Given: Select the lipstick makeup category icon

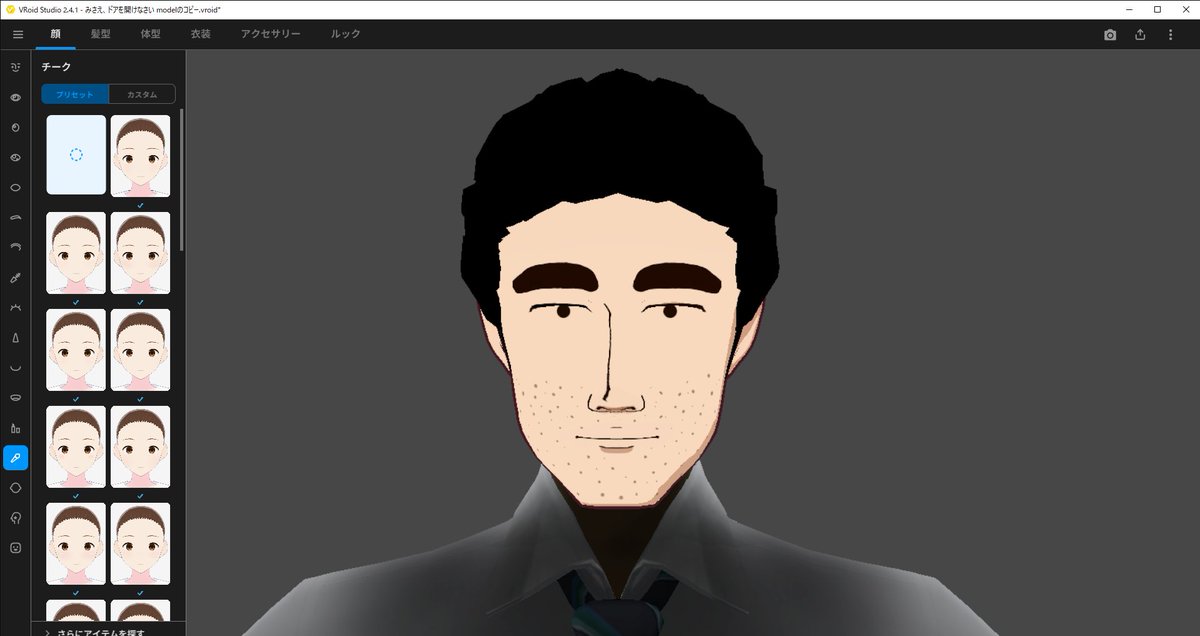Looking at the screenshot, I should 15,427.
